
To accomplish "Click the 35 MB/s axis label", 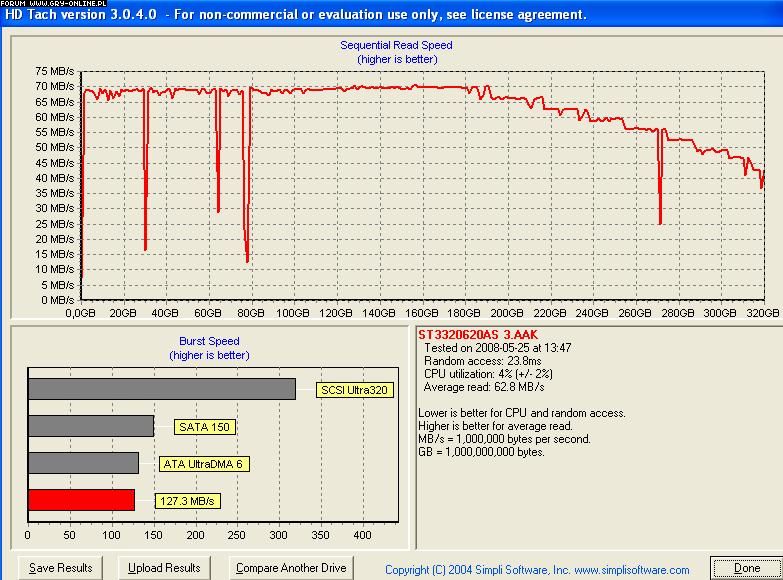I will pyautogui.click(x=54, y=193).
